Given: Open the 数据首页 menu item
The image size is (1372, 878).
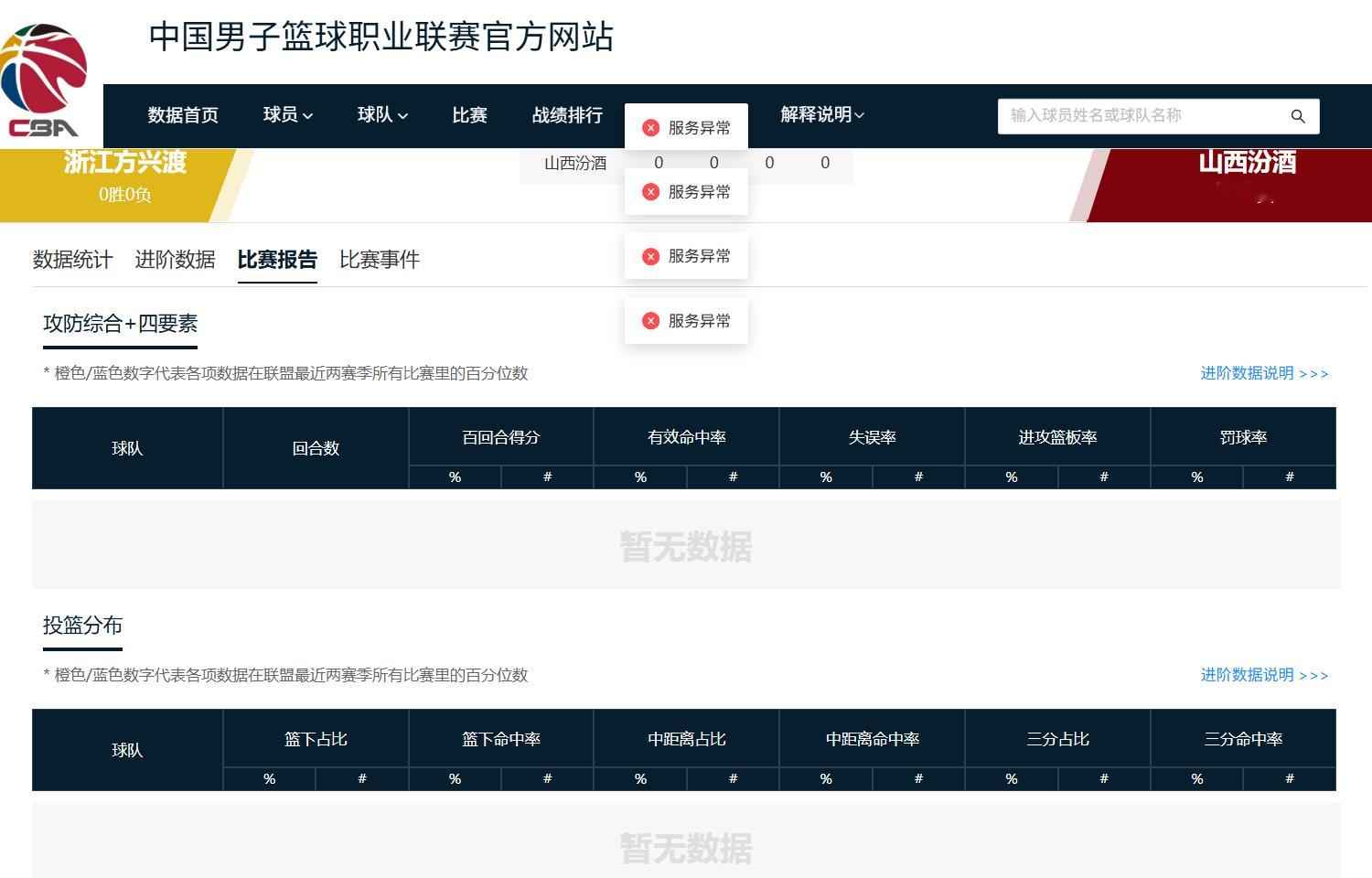Looking at the screenshot, I should coord(183,115).
